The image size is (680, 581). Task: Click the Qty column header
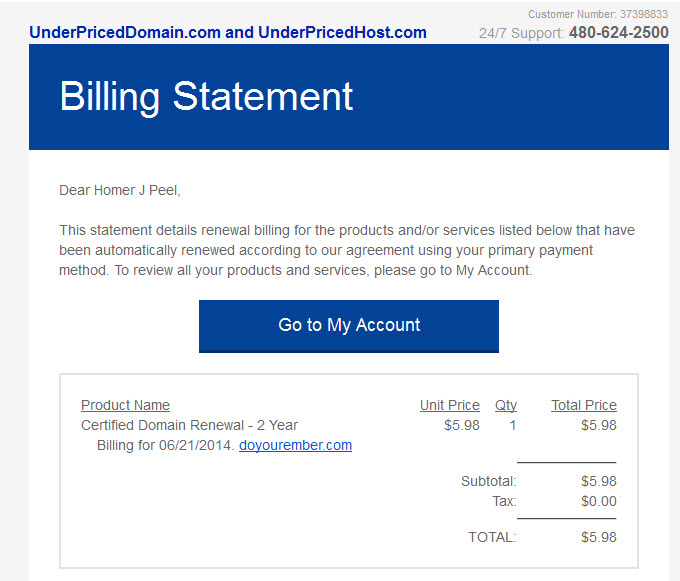[505, 405]
